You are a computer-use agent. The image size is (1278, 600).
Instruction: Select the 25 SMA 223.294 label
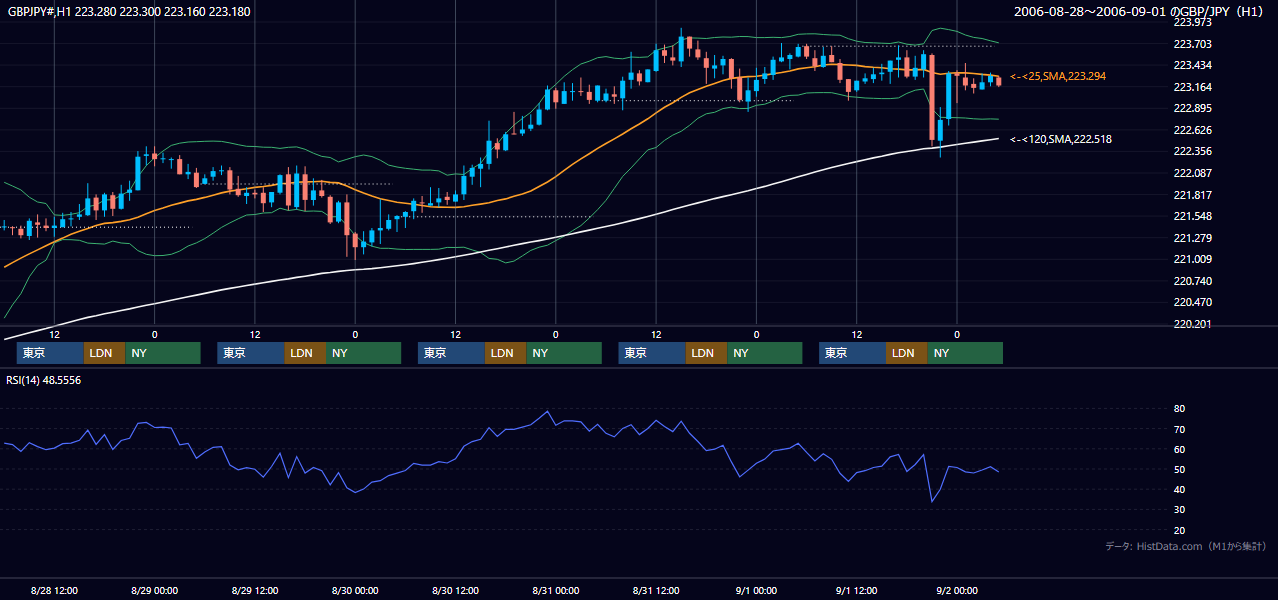(1058, 76)
